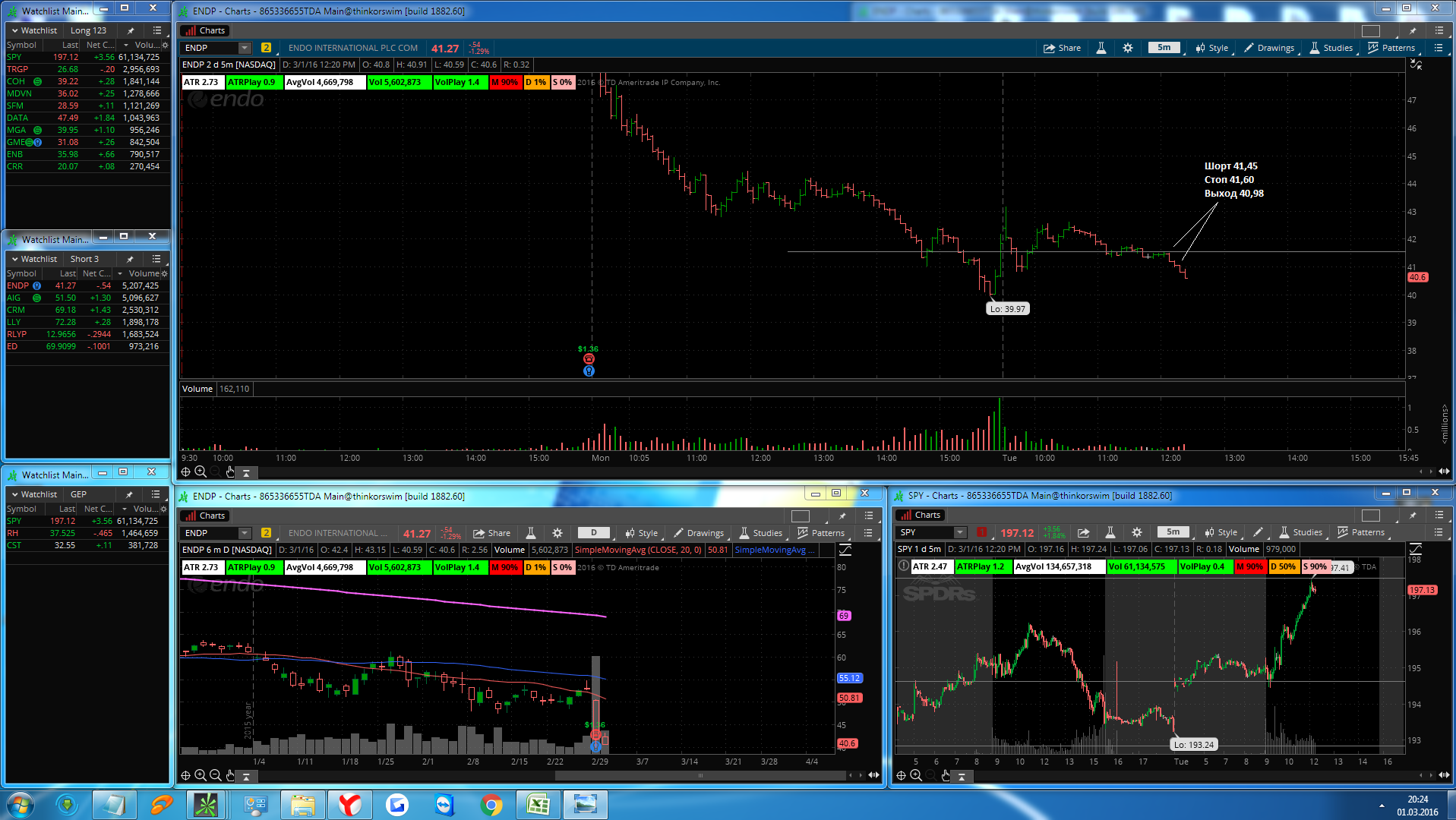Open Excel from taskbar

(x=538, y=805)
